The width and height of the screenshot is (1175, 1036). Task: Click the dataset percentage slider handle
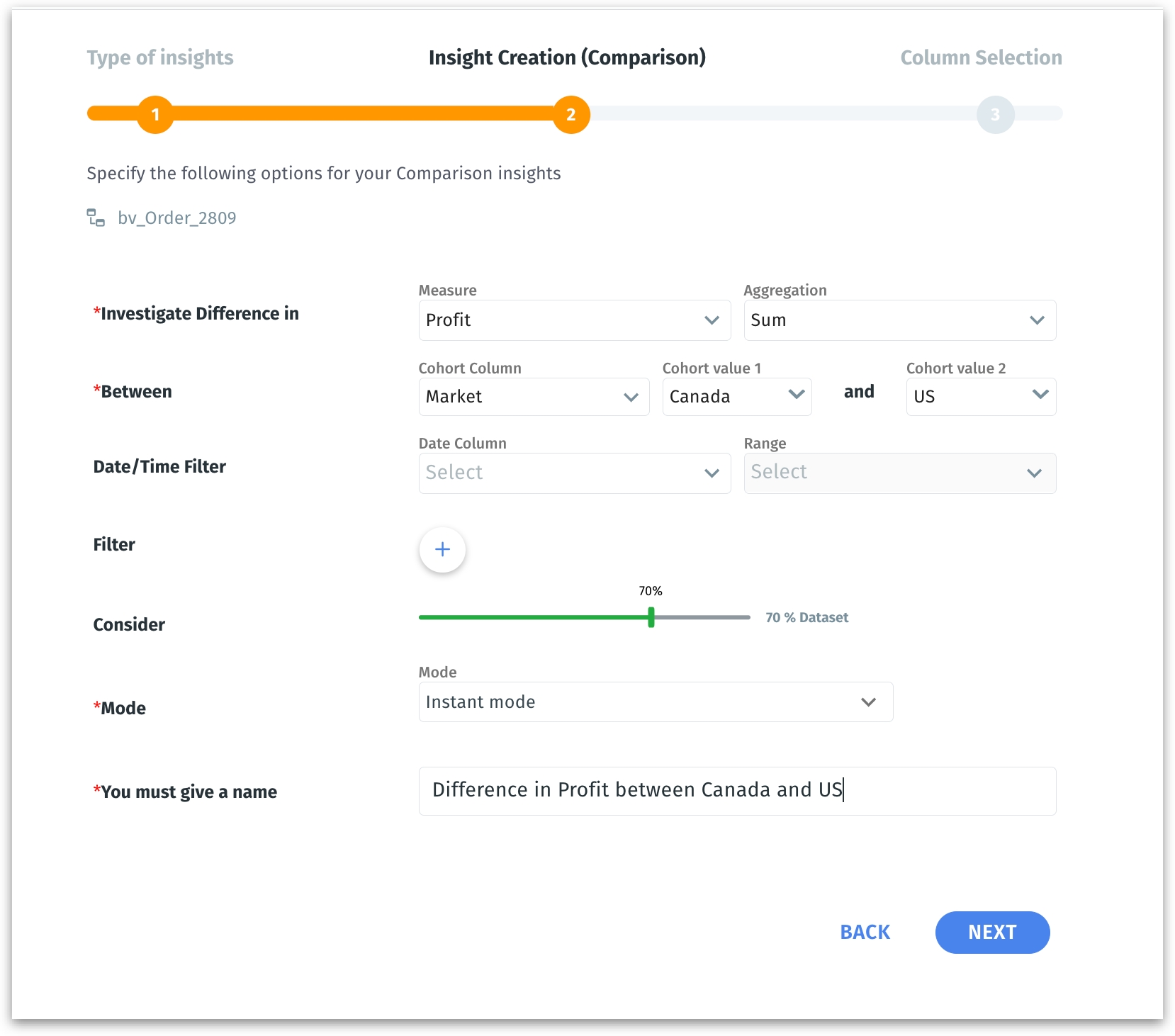point(651,617)
